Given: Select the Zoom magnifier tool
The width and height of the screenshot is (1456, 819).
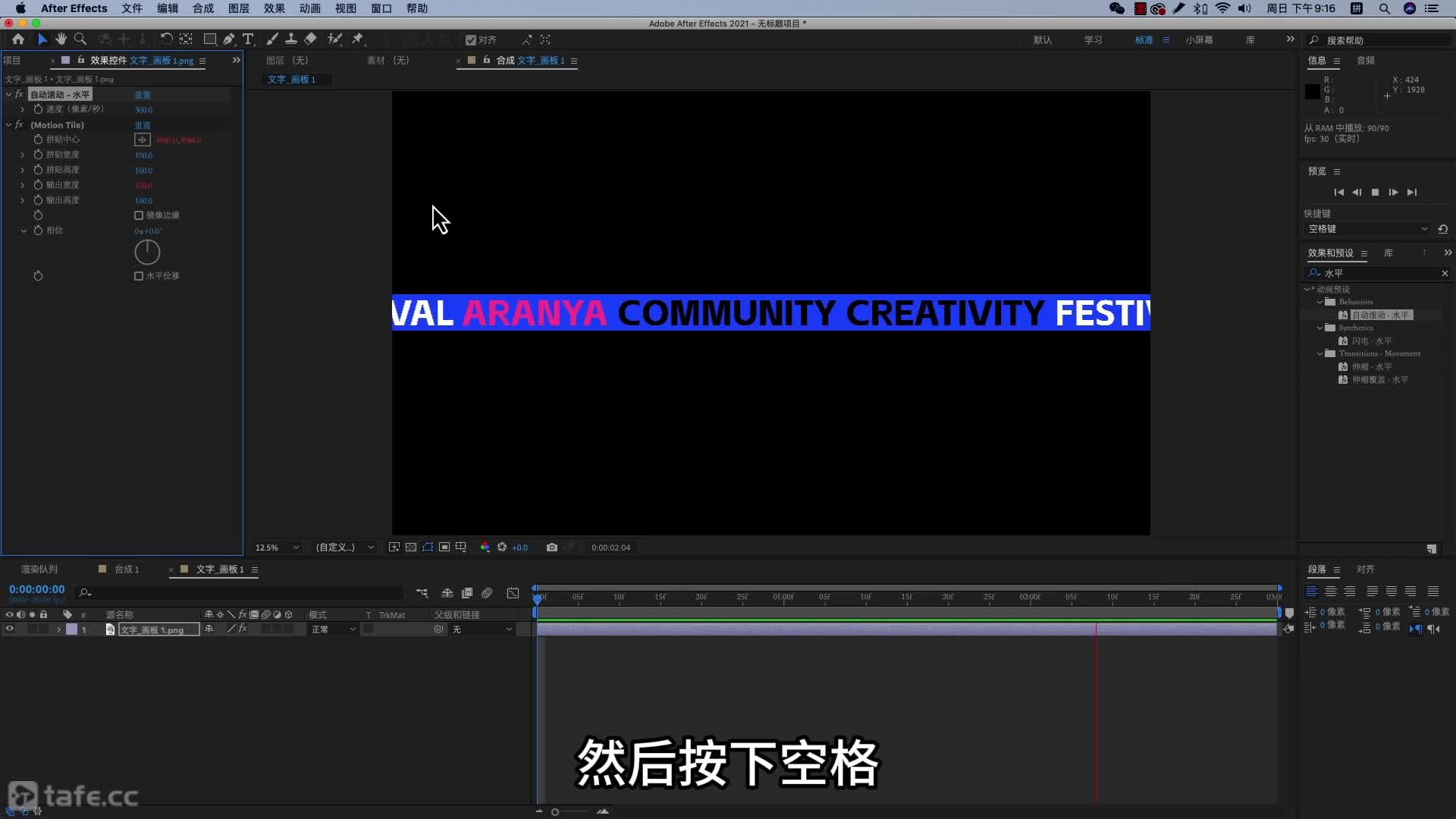Looking at the screenshot, I should point(80,39).
